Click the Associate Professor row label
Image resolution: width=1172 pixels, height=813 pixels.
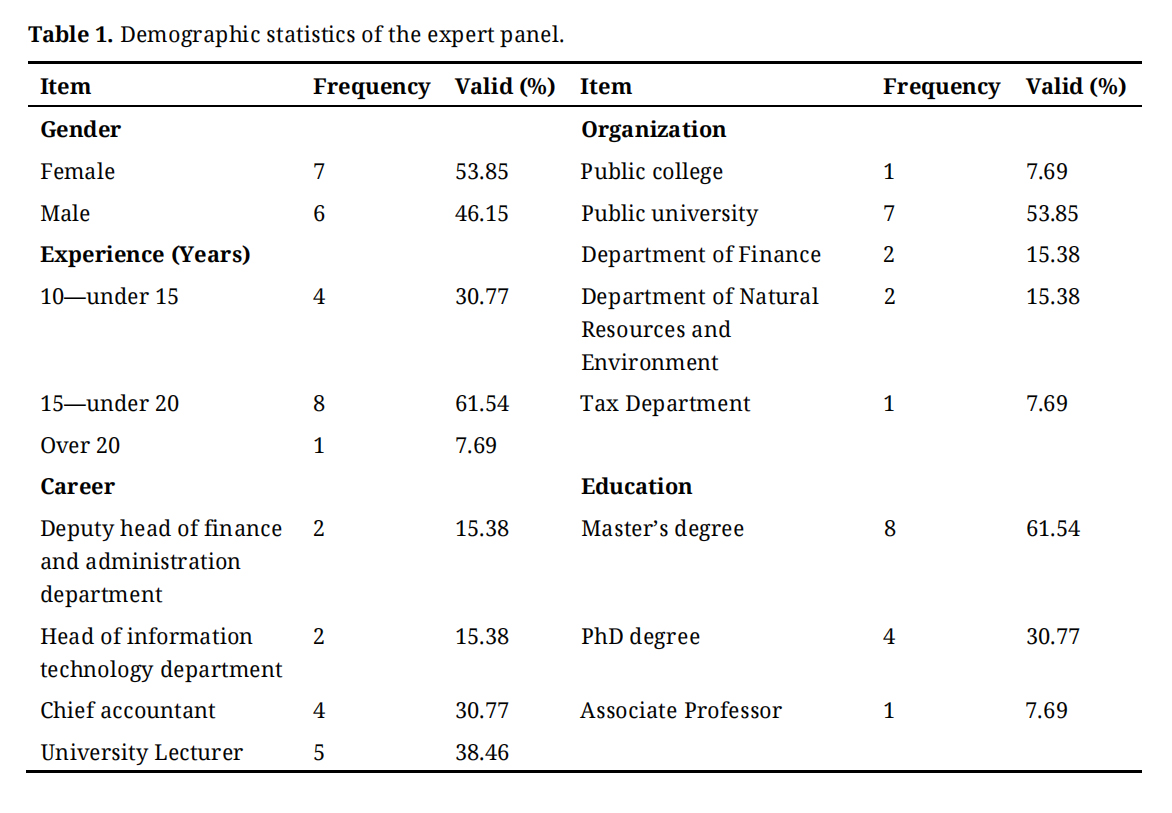coord(681,710)
